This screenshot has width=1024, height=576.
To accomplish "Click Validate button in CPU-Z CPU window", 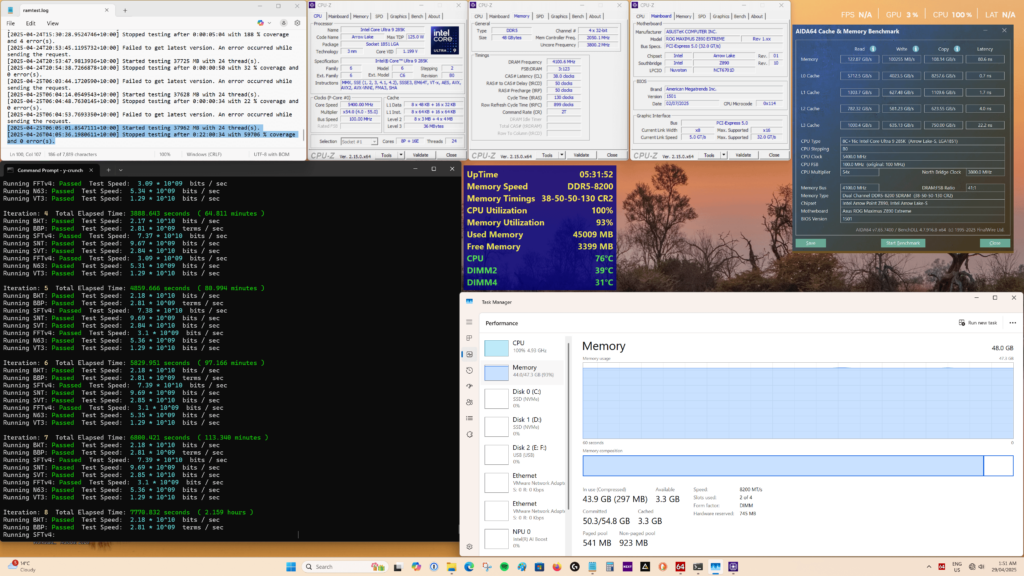I will (x=421, y=155).
